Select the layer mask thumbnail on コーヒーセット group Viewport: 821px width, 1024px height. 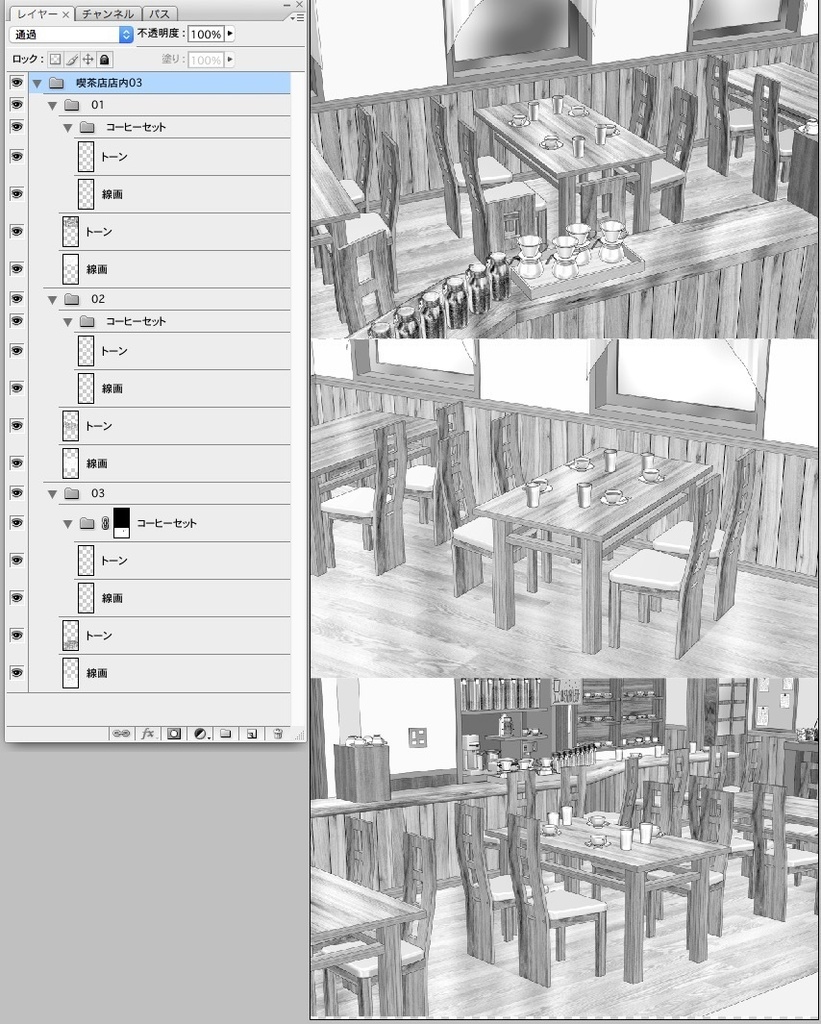click(121, 522)
